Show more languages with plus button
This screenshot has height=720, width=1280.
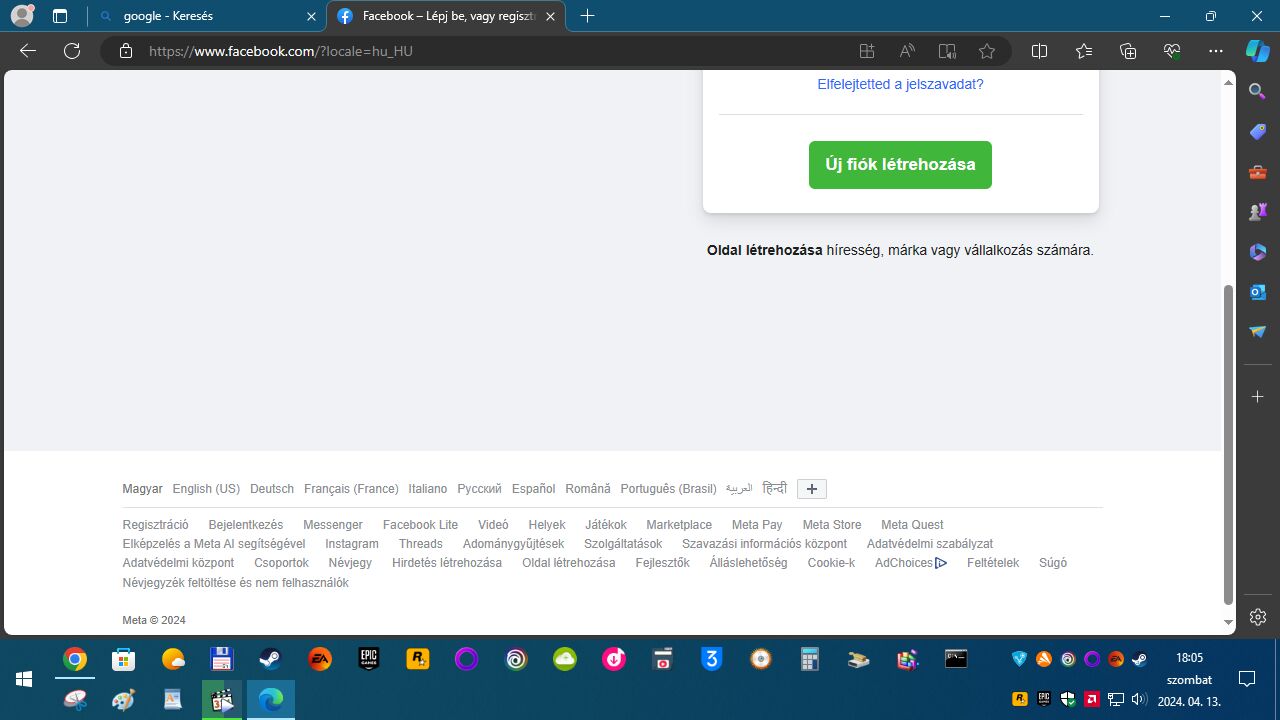click(x=812, y=489)
